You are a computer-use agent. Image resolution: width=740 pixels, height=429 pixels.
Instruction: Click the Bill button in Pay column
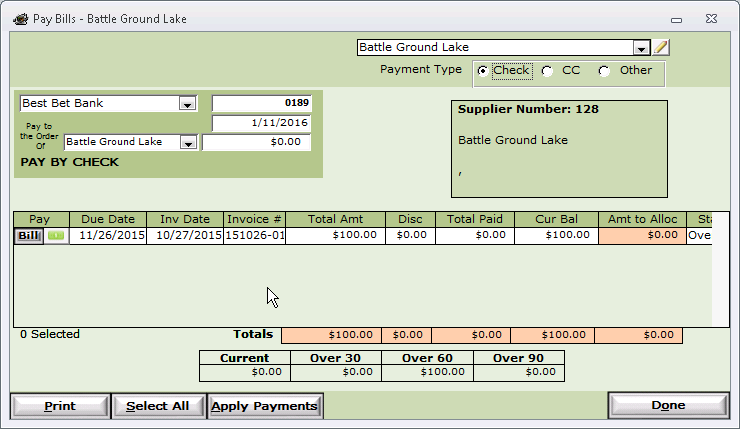pos(29,236)
